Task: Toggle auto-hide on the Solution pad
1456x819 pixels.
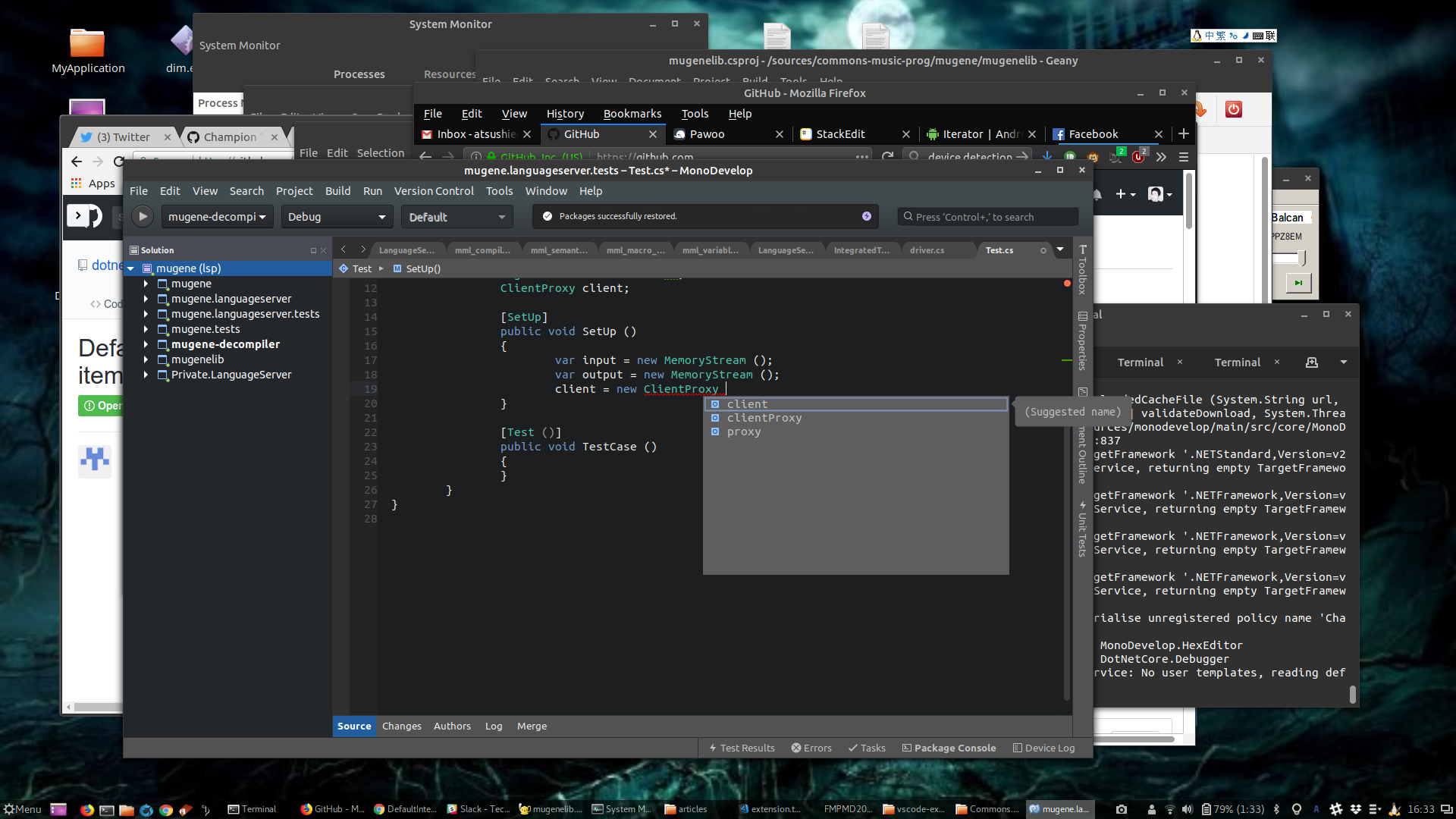Action: (x=312, y=249)
